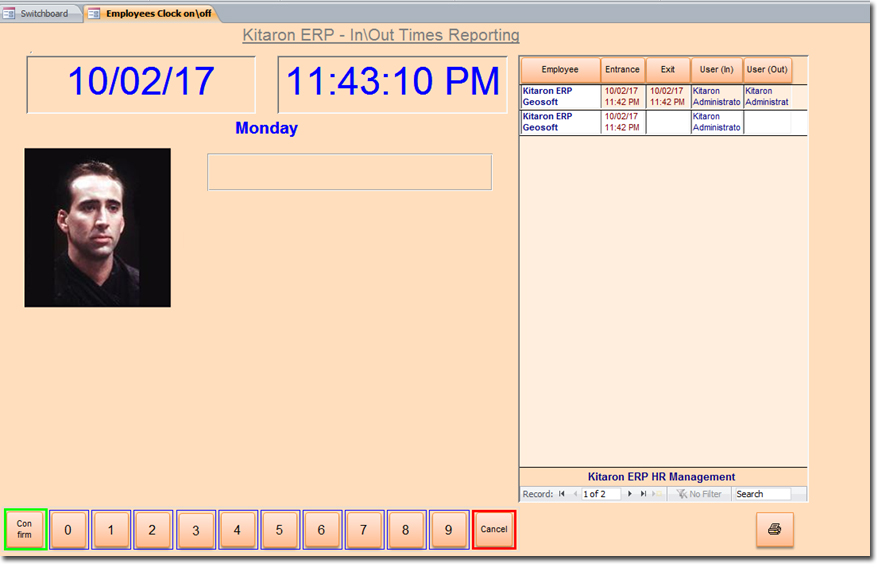Screen dimensions: 887x573
Task: Tap keypad digit 5
Action: [279, 530]
